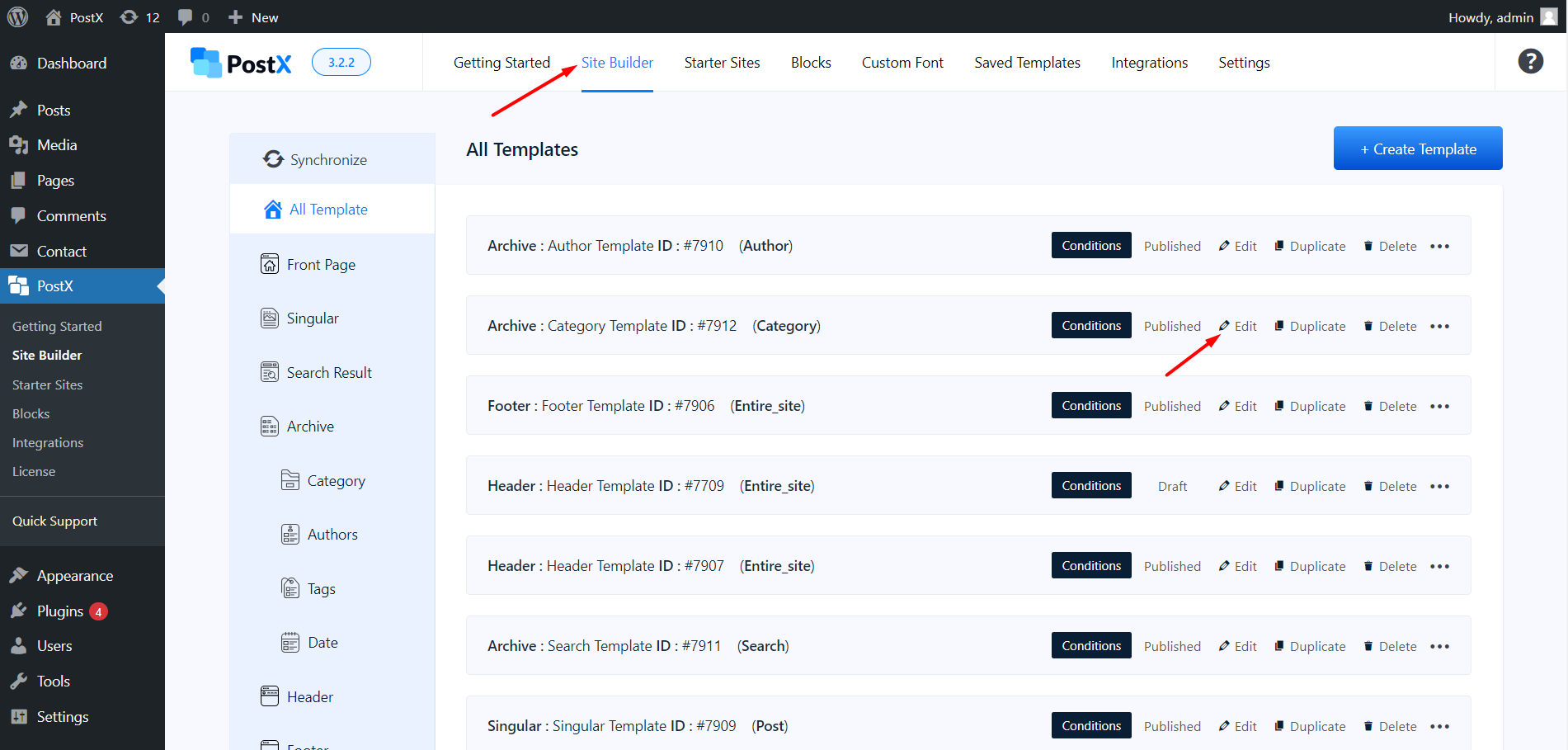Switch to the Starter Sites tab
Screen dimensions: 1568x750
[x=722, y=62]
